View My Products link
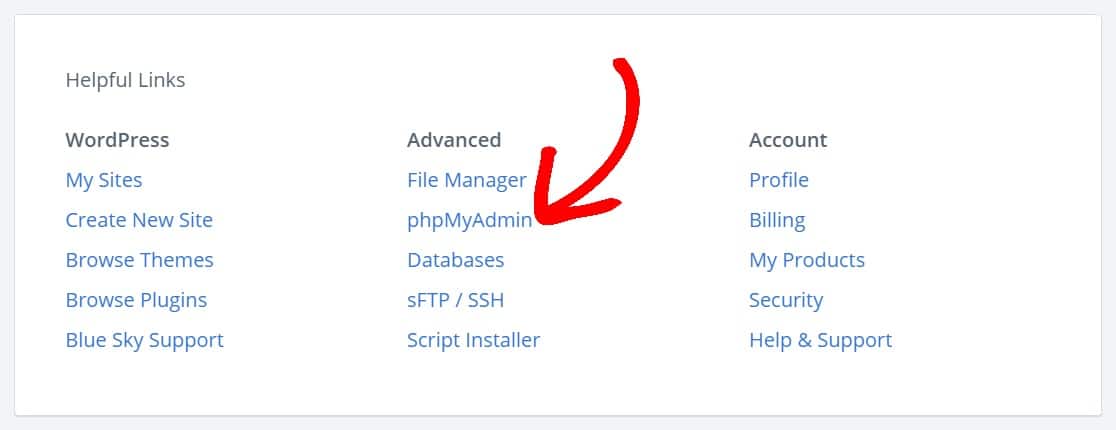 [x=806, y=260]
